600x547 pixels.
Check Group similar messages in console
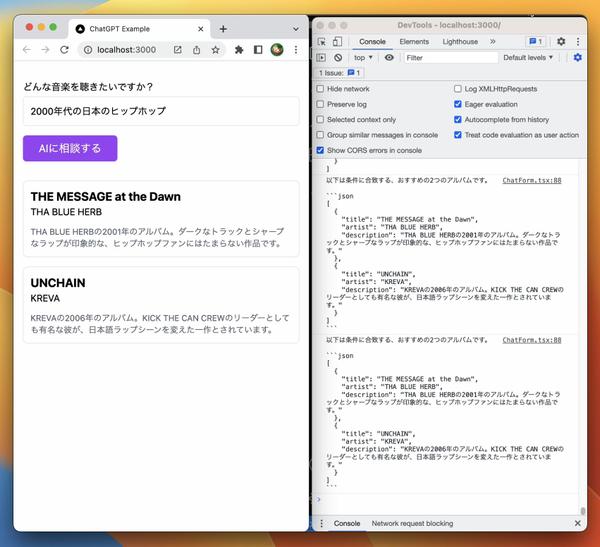(320, 135)
